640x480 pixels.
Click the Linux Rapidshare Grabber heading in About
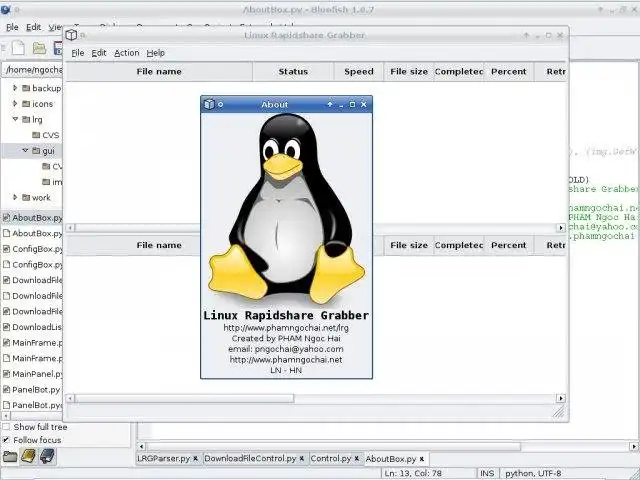[286, 315]
